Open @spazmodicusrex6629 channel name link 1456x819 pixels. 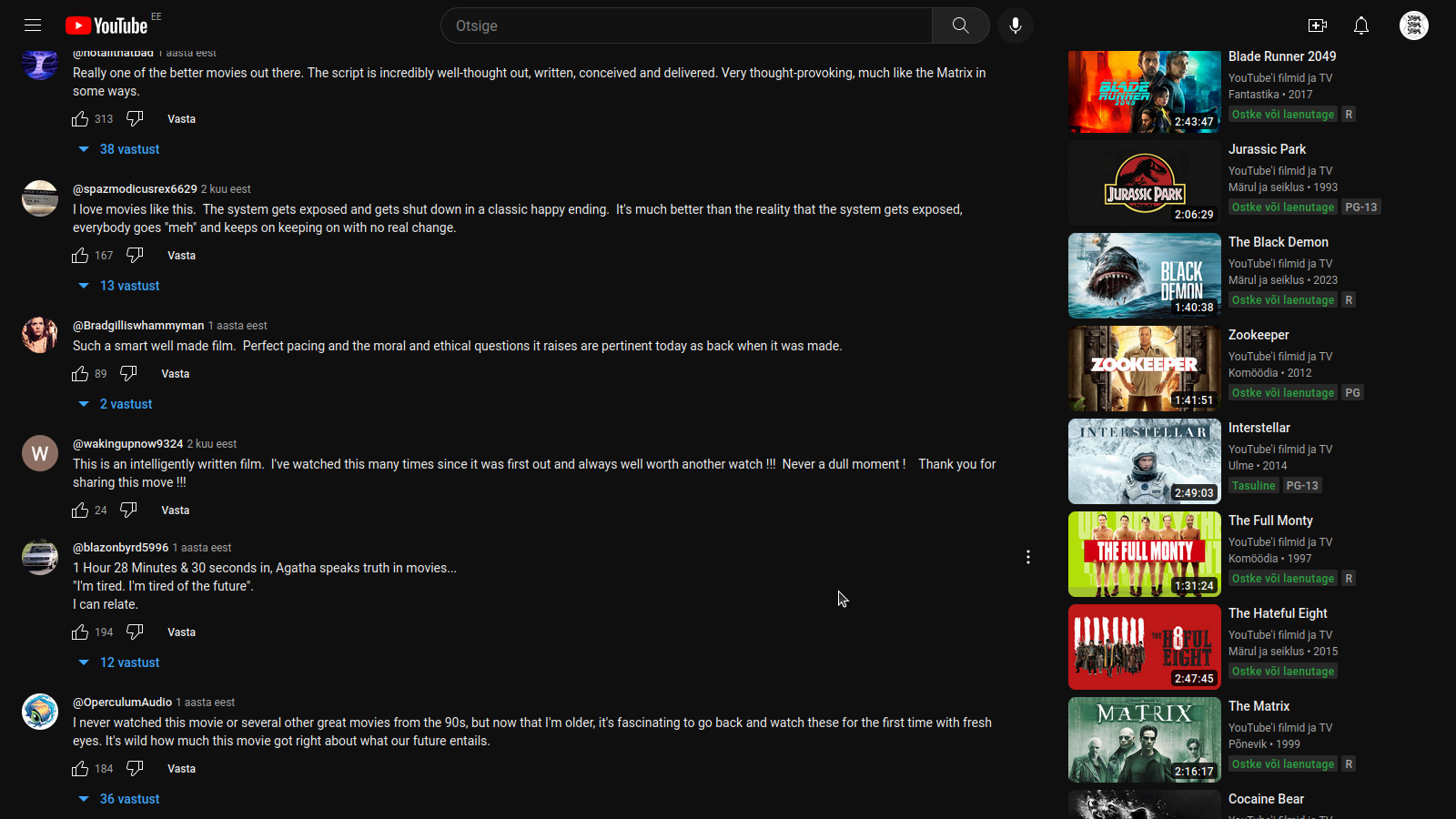pos(135,189)
